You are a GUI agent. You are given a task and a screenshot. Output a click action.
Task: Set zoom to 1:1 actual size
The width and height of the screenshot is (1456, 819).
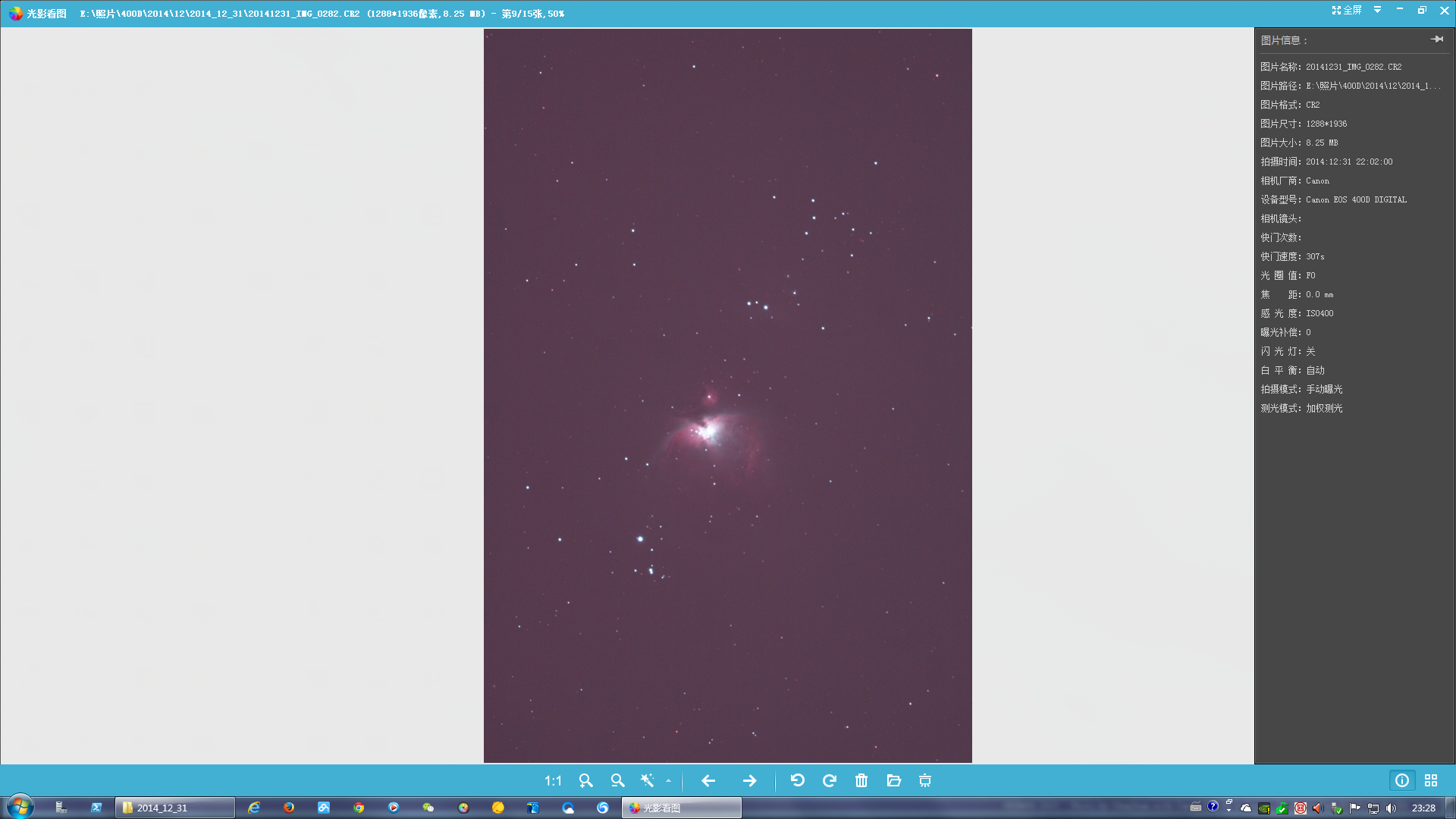tap(553, 780)
